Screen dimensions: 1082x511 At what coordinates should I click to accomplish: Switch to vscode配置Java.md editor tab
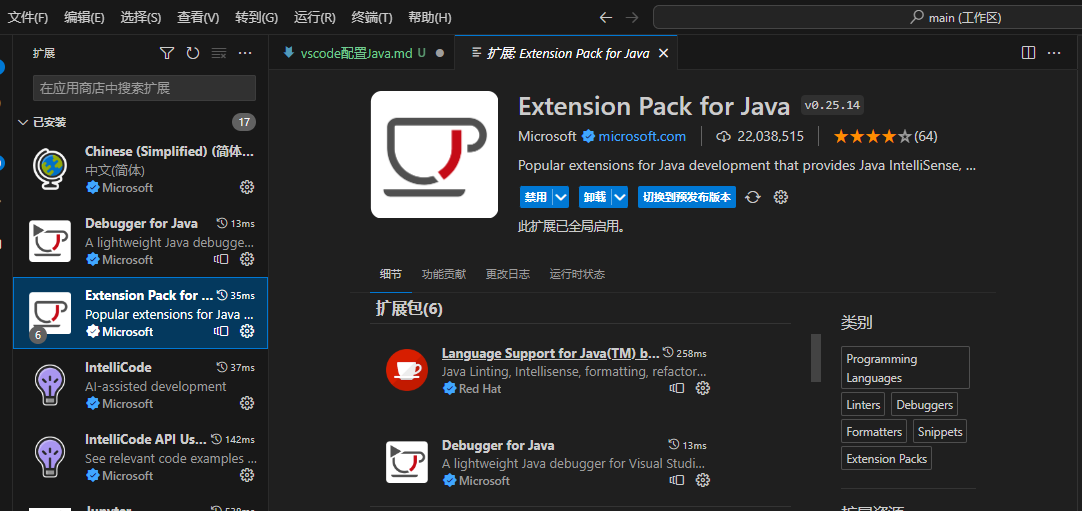(x=362, y=53)
